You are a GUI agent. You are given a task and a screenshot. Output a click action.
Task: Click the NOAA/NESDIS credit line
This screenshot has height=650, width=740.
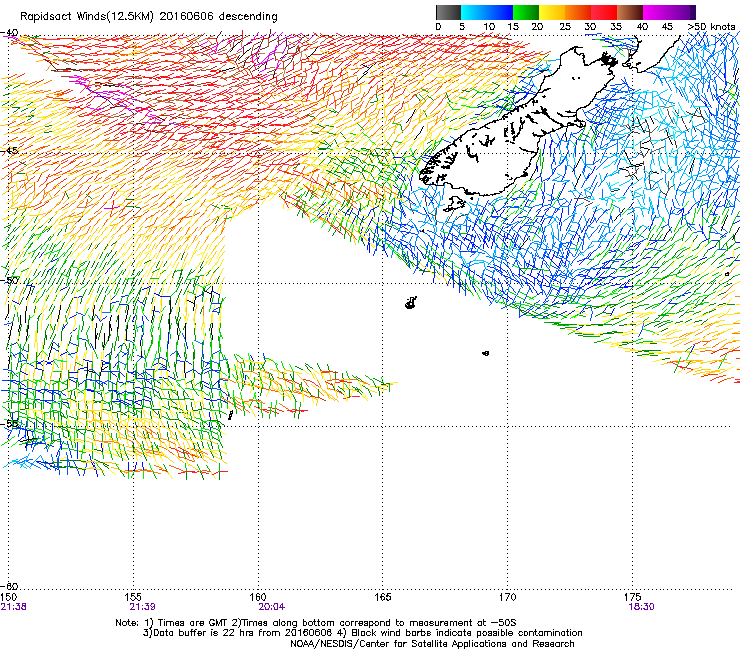432,644
